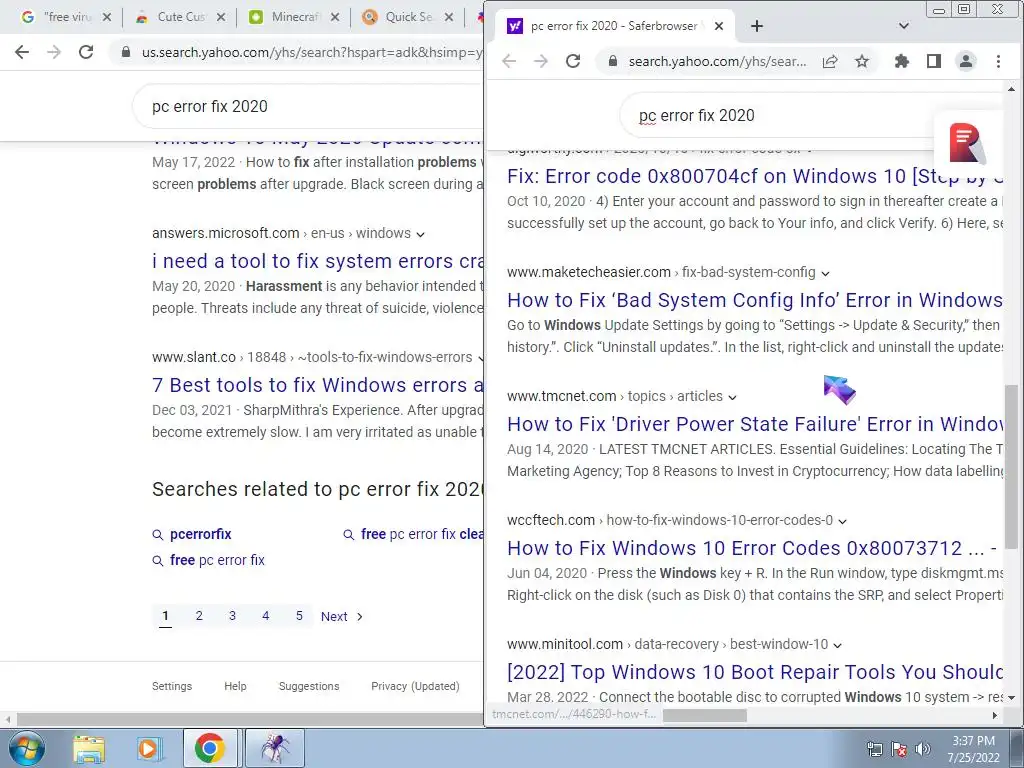Open Chrome three-dot menu in right window
This screenshot has width=1024, height=768.
click(x=998, y=61)
